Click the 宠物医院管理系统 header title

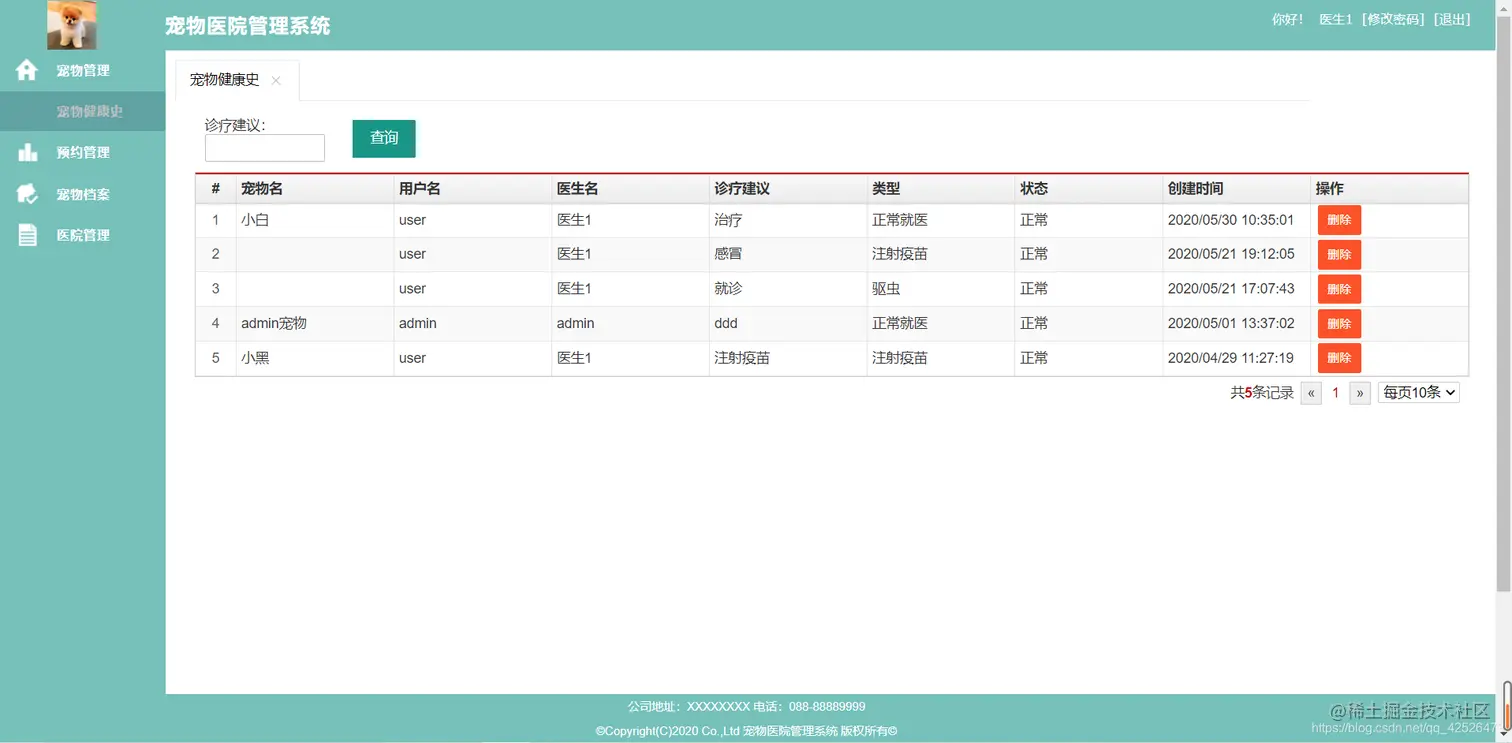(248, 26)
